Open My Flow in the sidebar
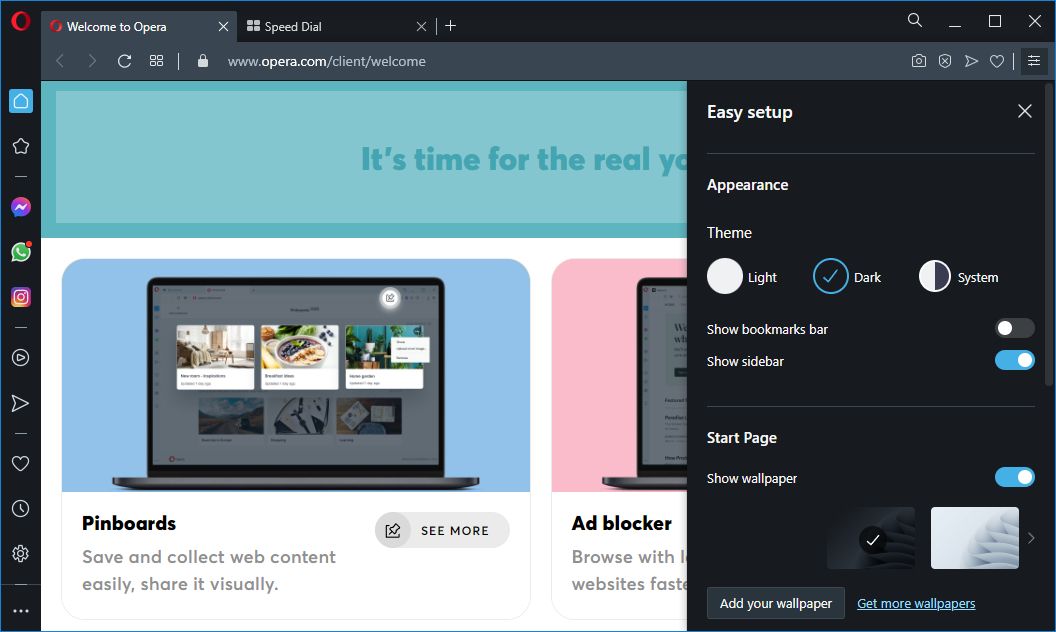Screen dimensions: 1056x632 tap(21, 403)
